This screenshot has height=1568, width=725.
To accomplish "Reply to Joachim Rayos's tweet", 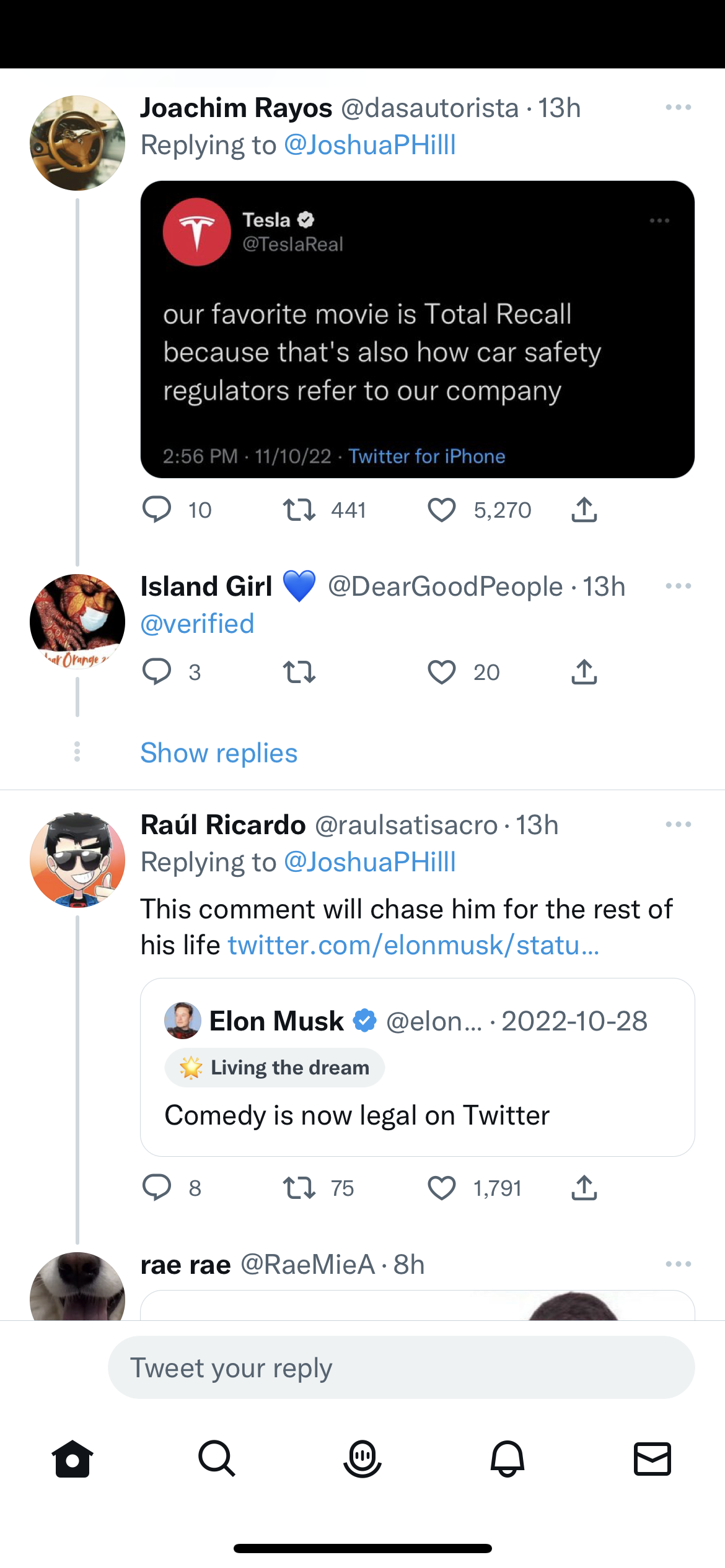I will [157, 510].
